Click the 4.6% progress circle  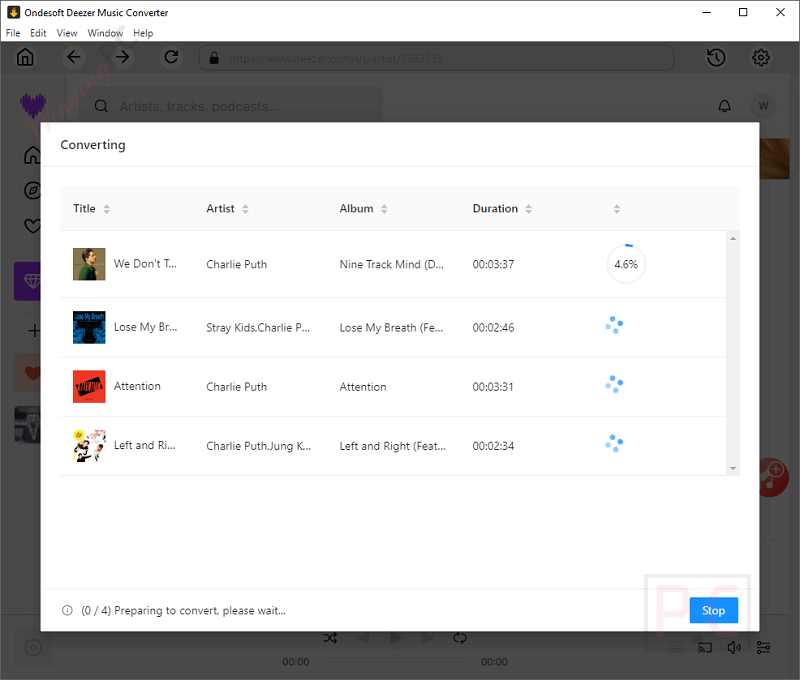click(626, 264)
